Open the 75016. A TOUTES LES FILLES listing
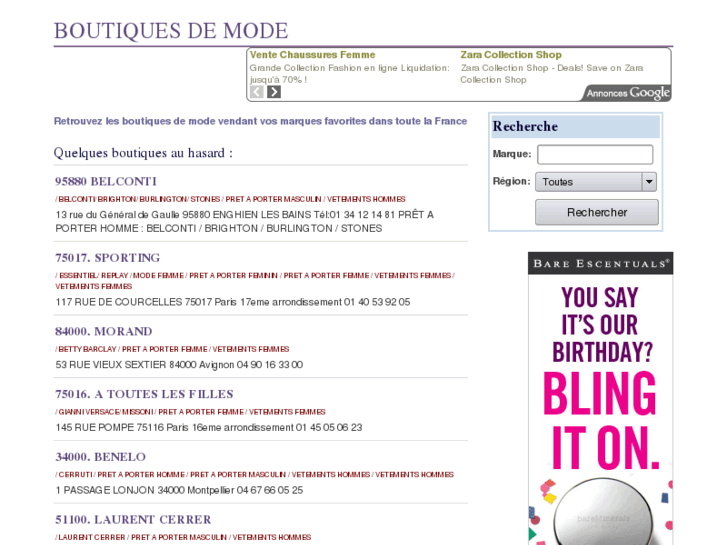727x545 pixels. (144, 394)
